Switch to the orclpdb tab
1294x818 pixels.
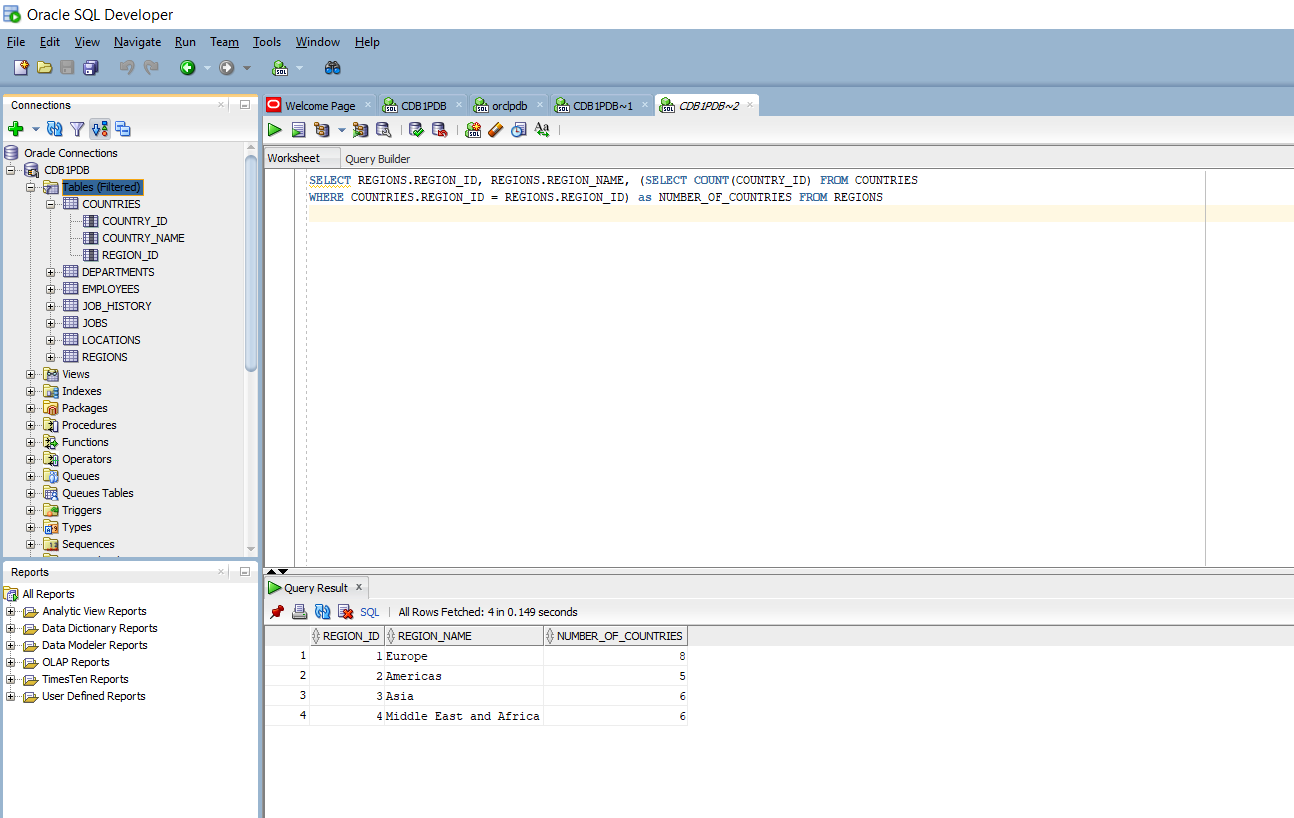(x=509, y=106)
